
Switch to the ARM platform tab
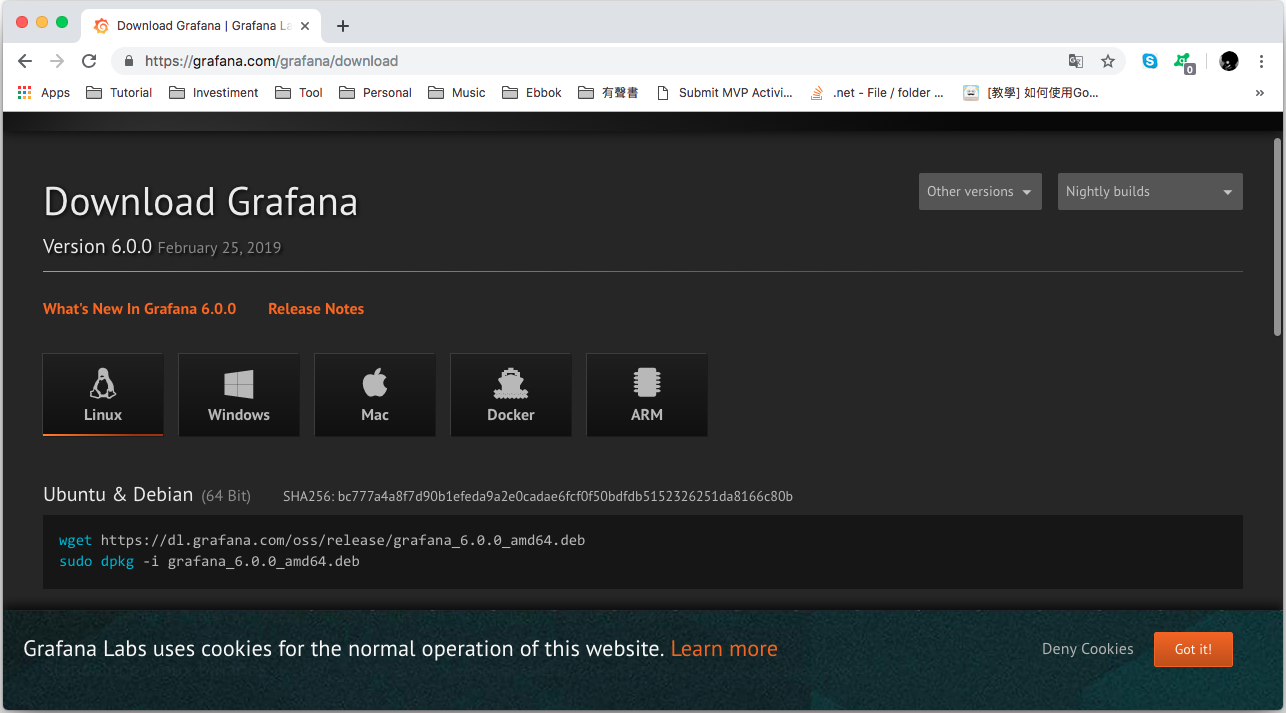tap(647, 395)
